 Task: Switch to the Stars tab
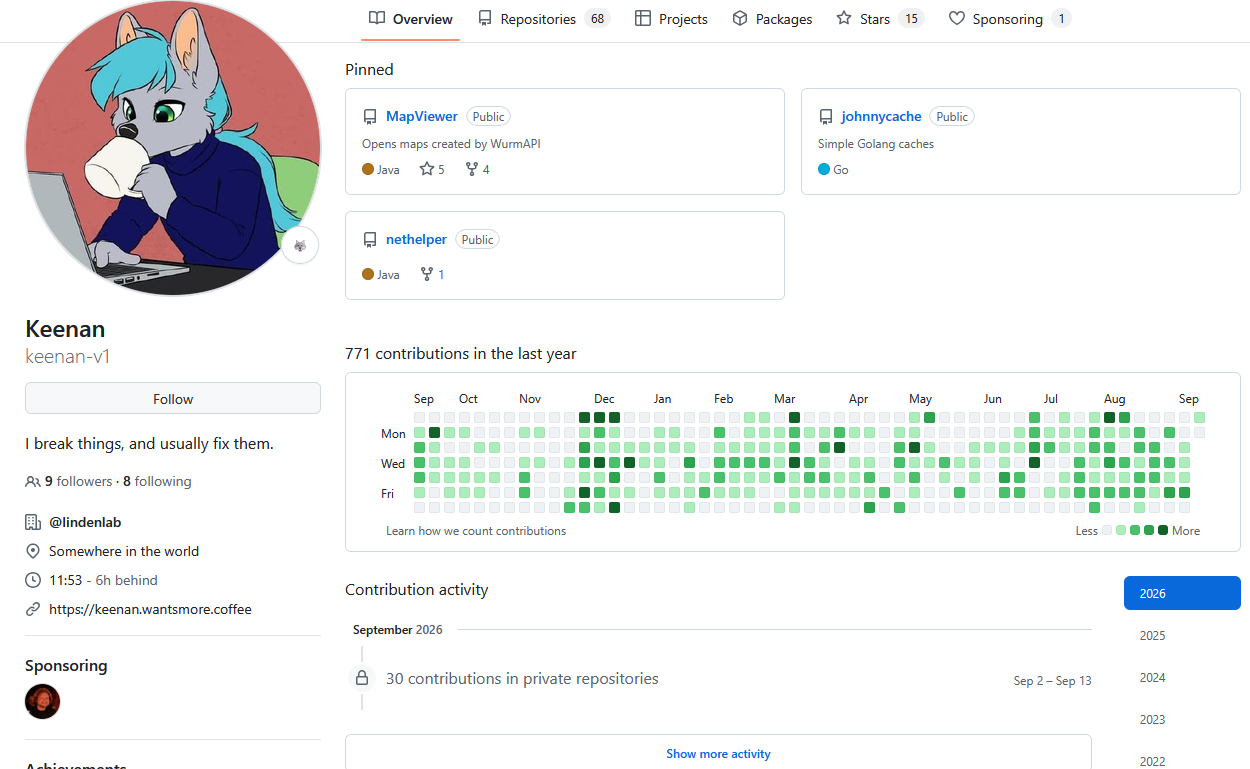[880, 19]
